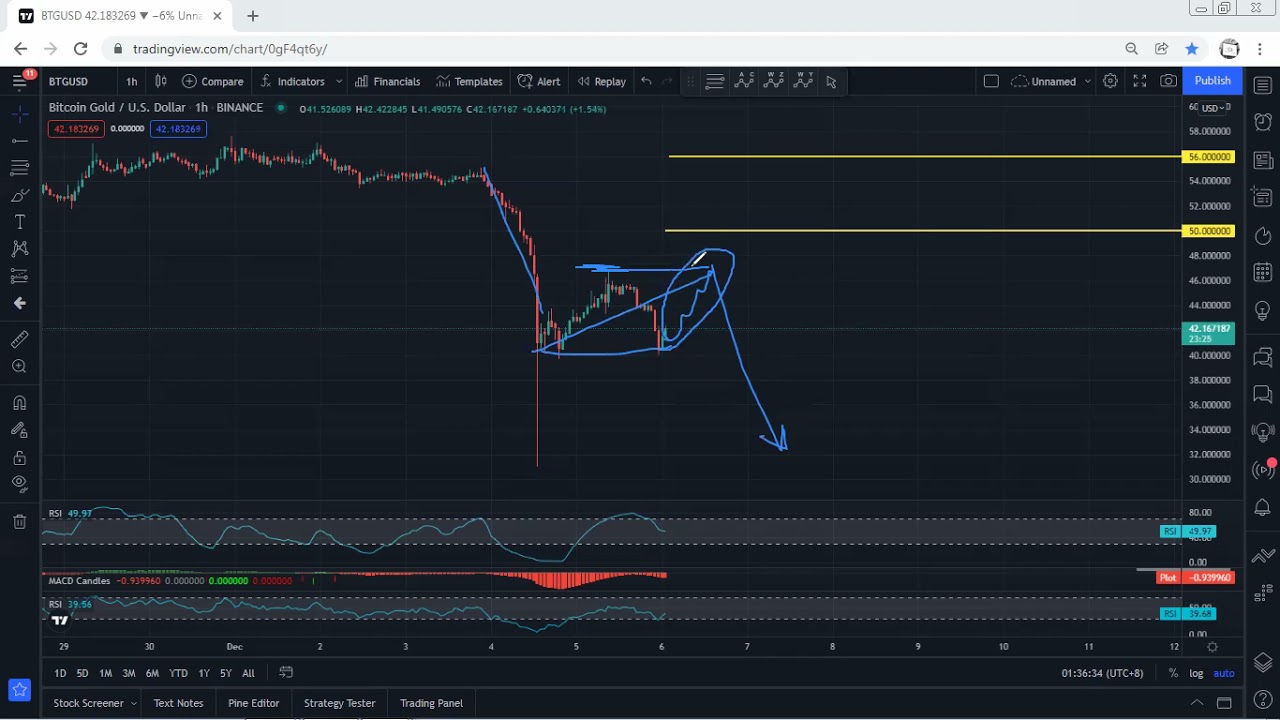1280x720 pixels.
Task: Open the prediction and measurement tools
Action: (x=19, y=276)
